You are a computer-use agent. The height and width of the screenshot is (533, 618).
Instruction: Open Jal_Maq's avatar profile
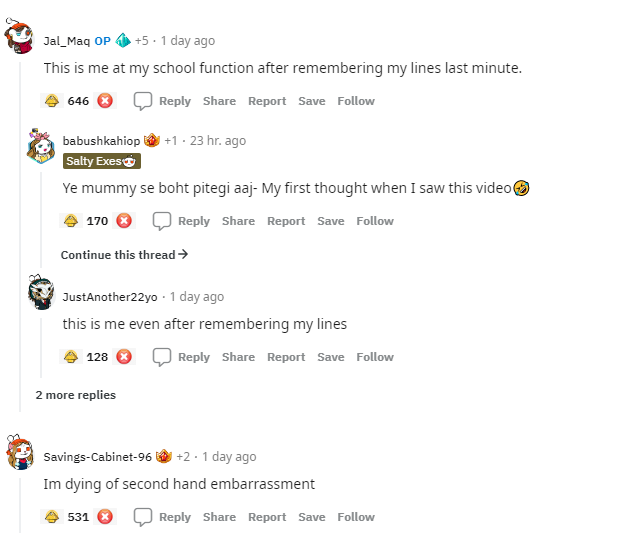pyautogui.click(x=20, y=40)
